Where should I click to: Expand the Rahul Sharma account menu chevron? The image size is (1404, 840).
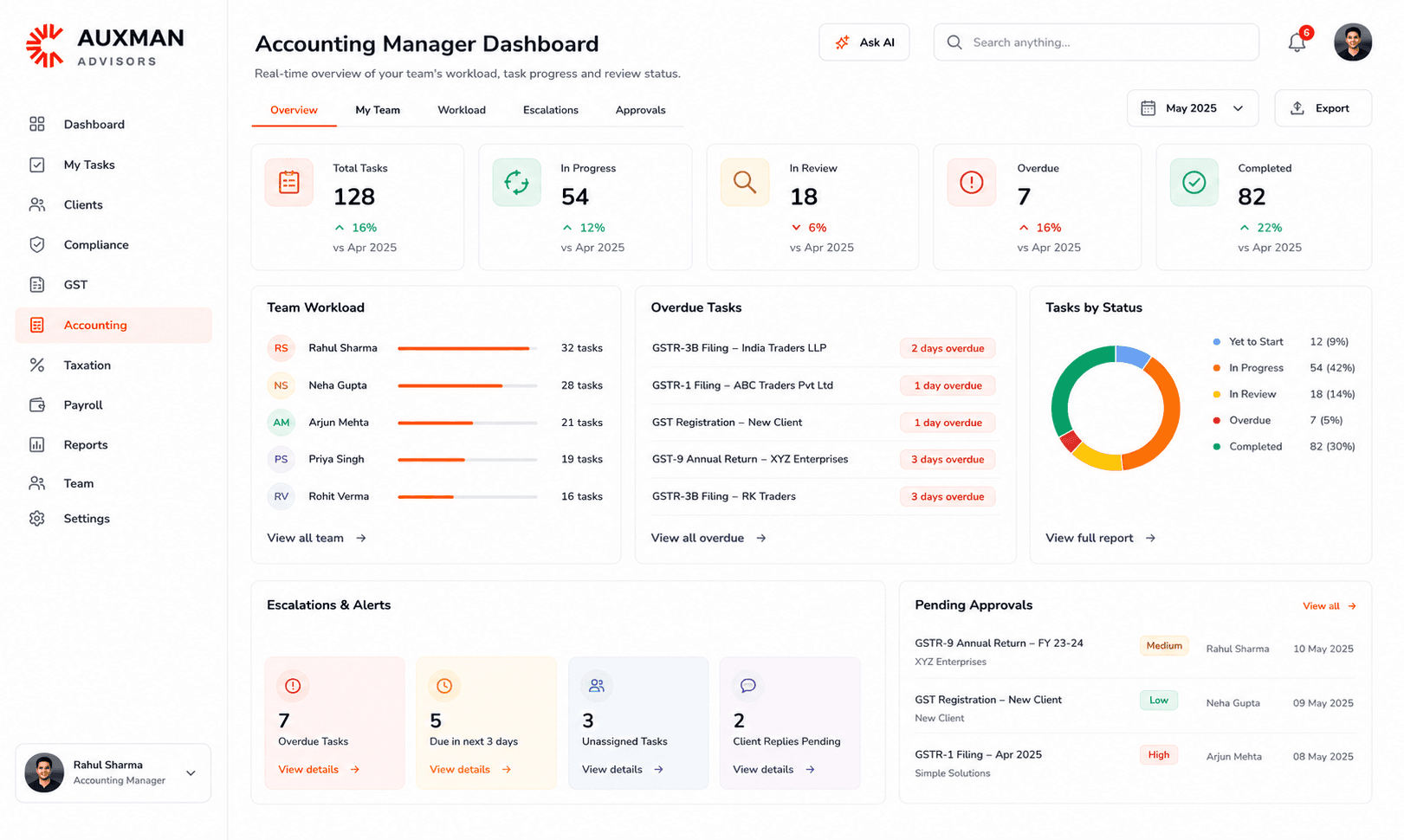point(191,773)
